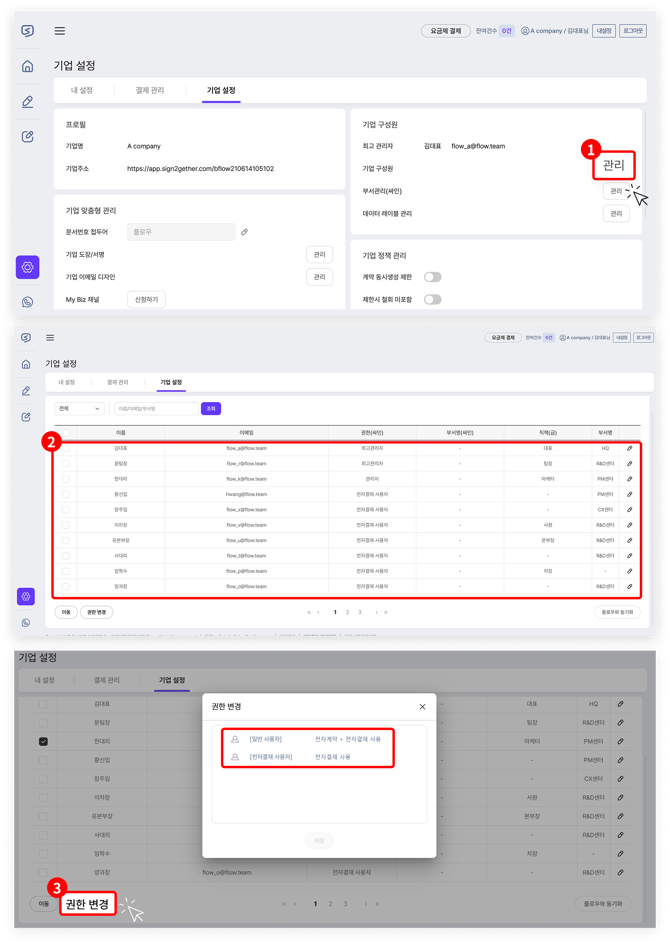Viewport: 670px width, 945px height.
Task: Close the 권한 변경 dialog with X
Action: 422,707
